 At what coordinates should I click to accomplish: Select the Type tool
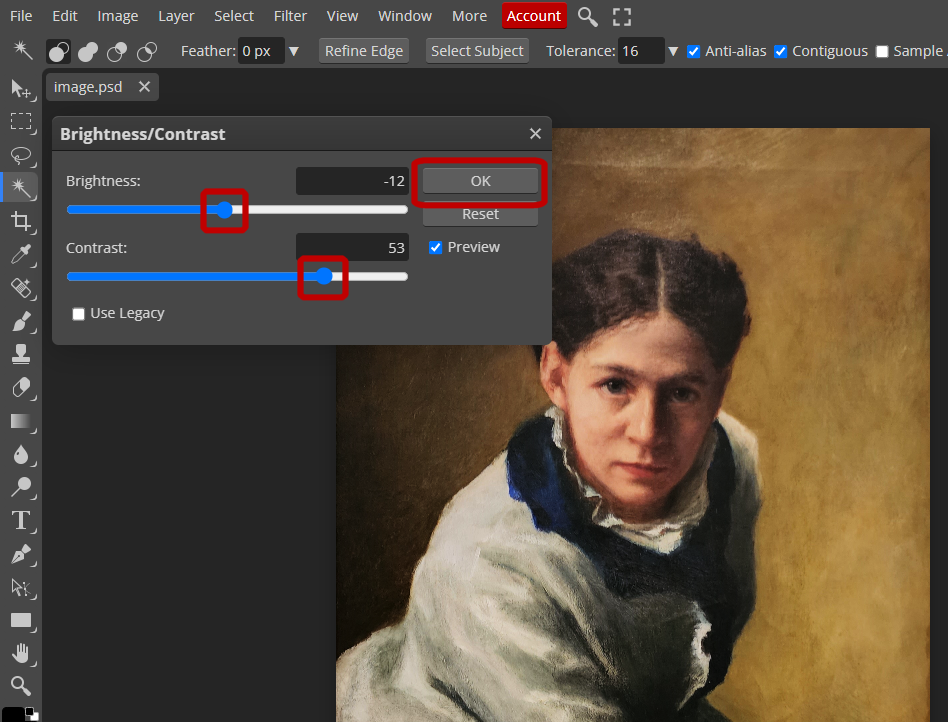(x=21, y=521)
